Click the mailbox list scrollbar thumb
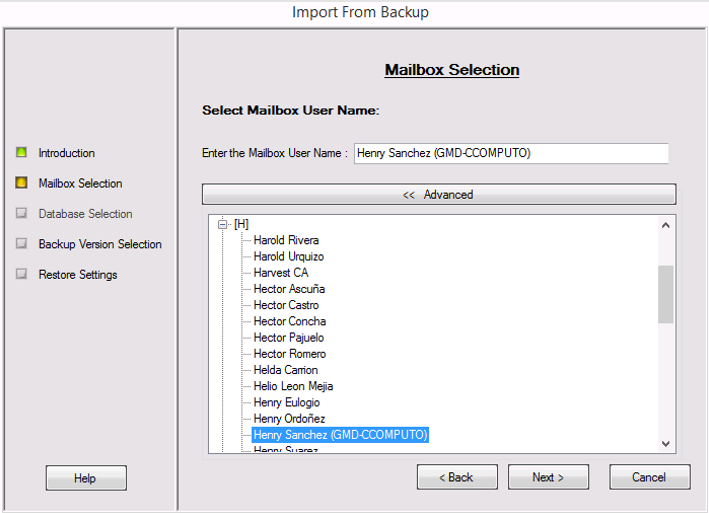This screenshot has width=709, height=513. [666, 294]
